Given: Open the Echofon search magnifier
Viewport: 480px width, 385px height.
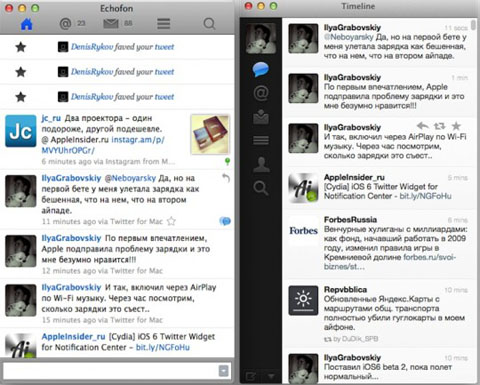Looking at the screenshot, I should [x=209, y=24].
